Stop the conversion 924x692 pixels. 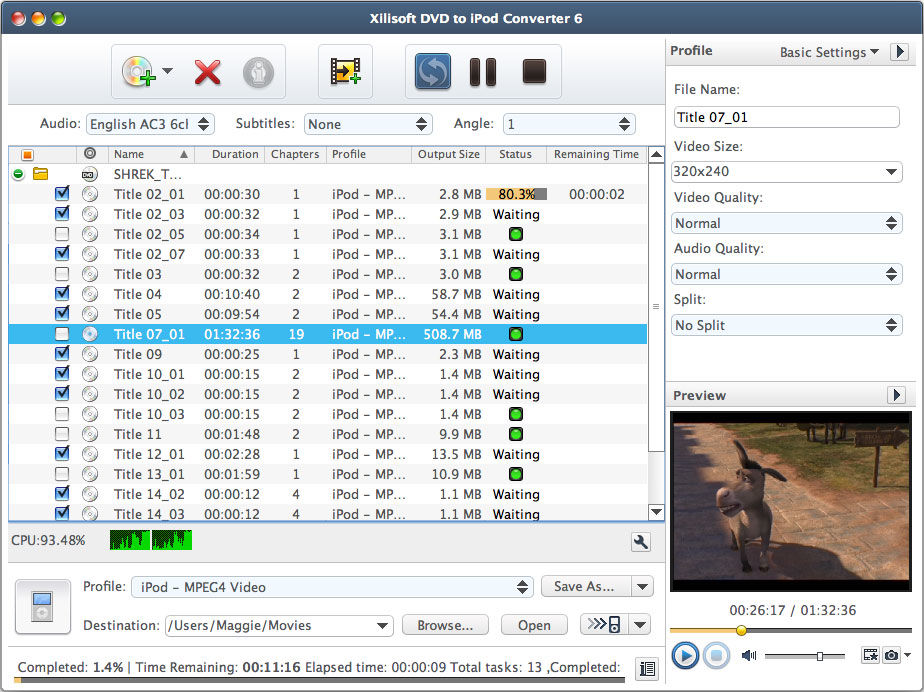point(534,71)
